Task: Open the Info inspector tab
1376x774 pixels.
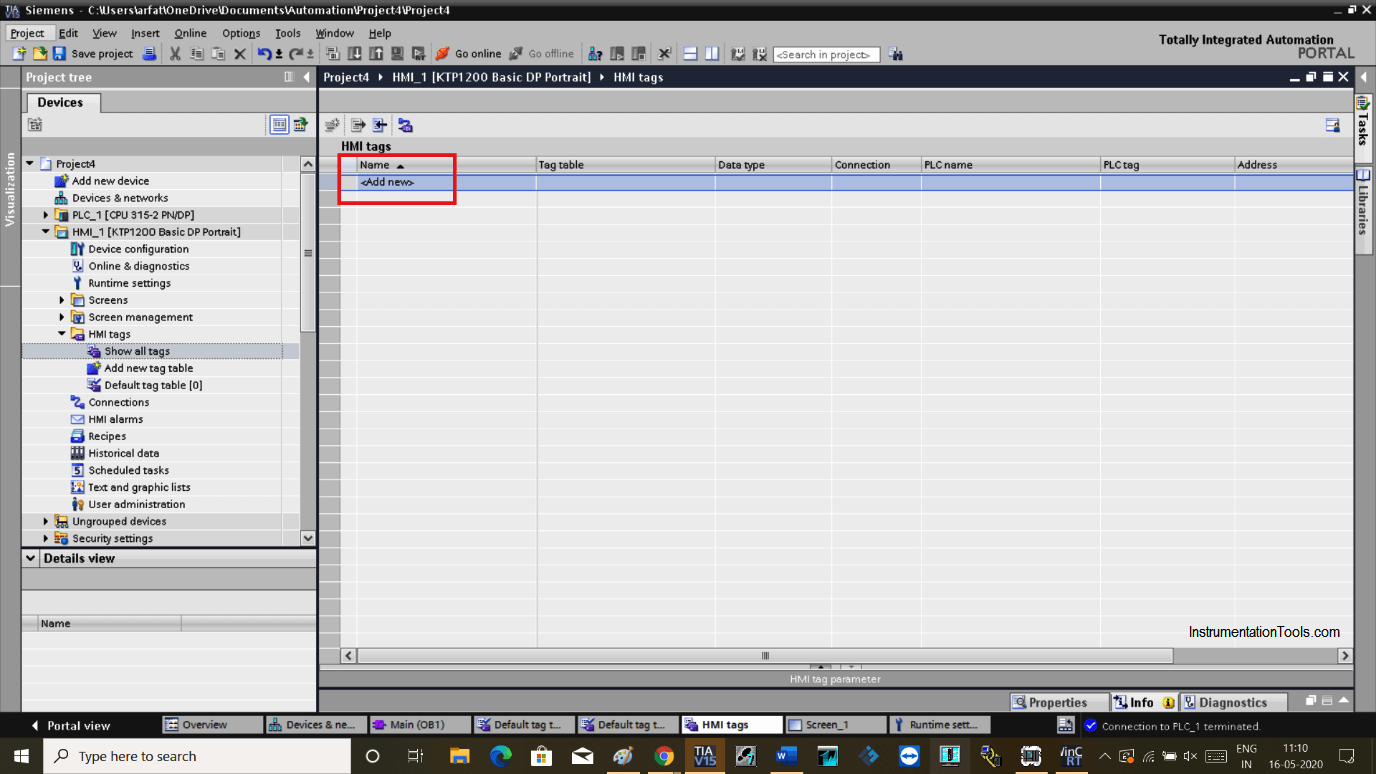Action: 1144,702
